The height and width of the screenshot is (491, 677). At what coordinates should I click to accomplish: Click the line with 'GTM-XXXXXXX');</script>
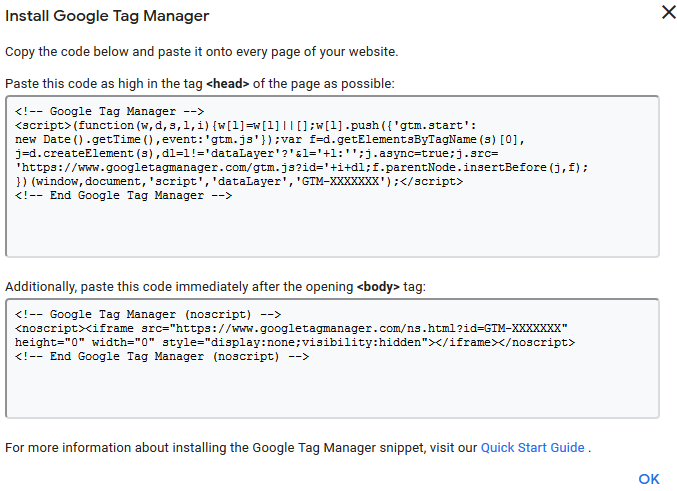[x=239, y=181]
